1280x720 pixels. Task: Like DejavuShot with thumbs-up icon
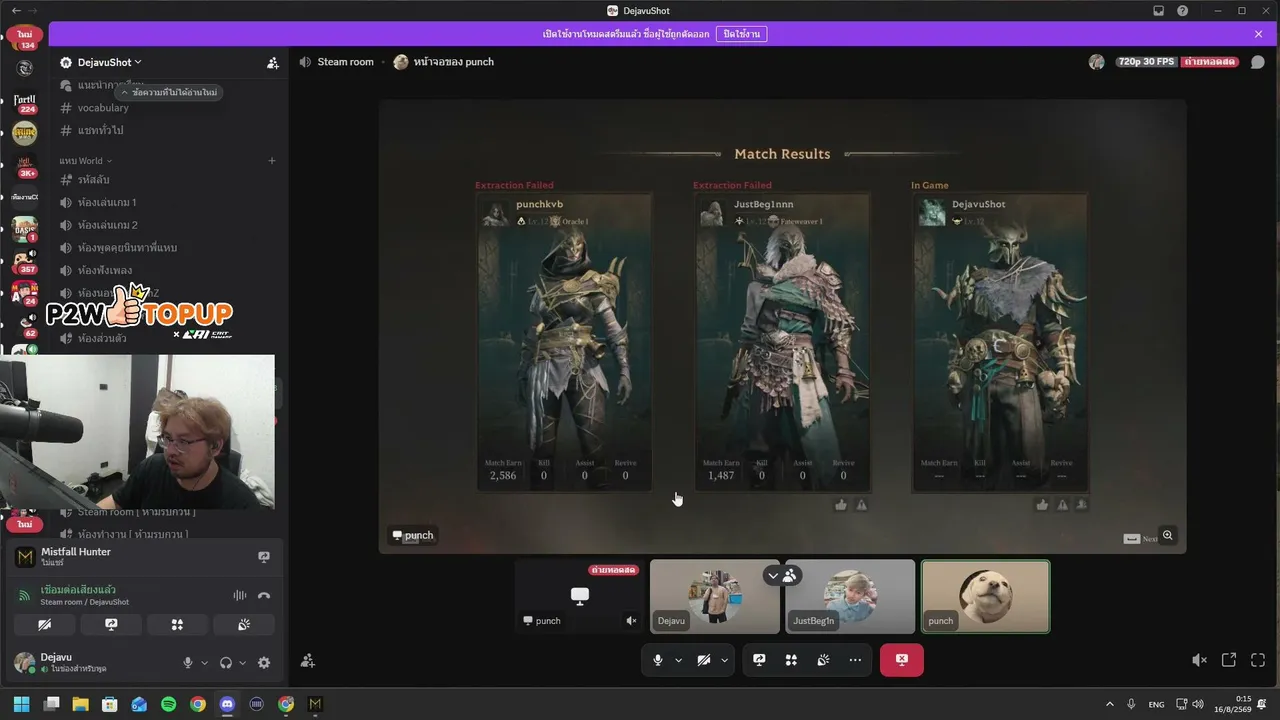coord(1042,505)
